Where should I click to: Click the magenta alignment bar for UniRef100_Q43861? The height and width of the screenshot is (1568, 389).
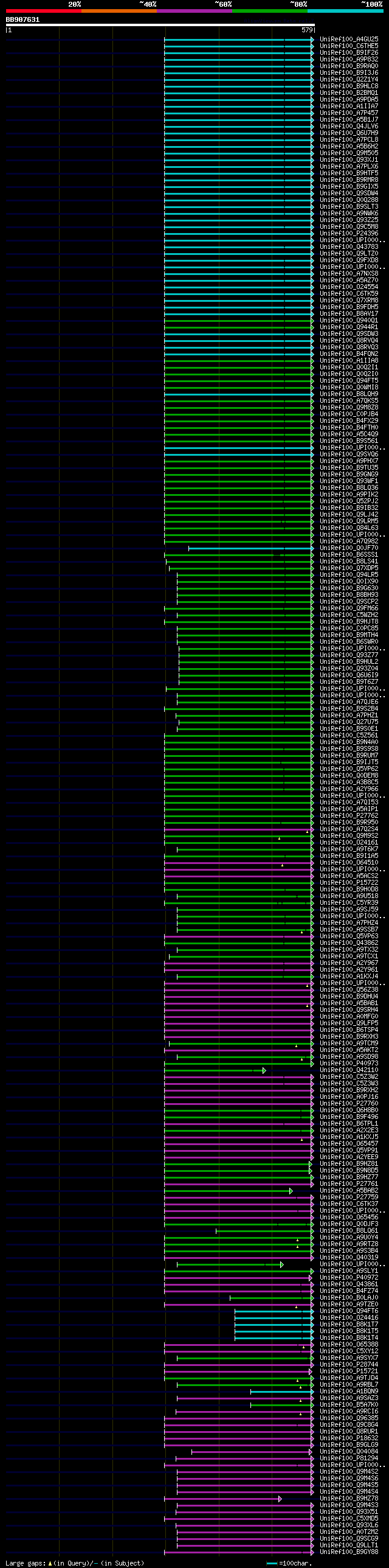(239, 1285)
